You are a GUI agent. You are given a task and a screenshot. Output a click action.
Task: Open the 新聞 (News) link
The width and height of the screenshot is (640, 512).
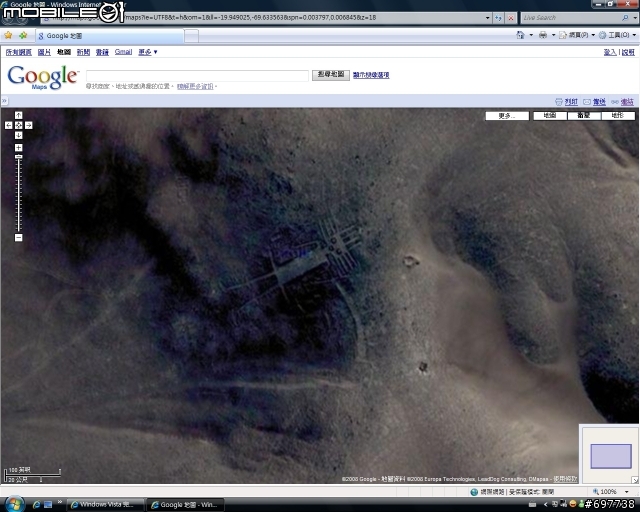83,52
